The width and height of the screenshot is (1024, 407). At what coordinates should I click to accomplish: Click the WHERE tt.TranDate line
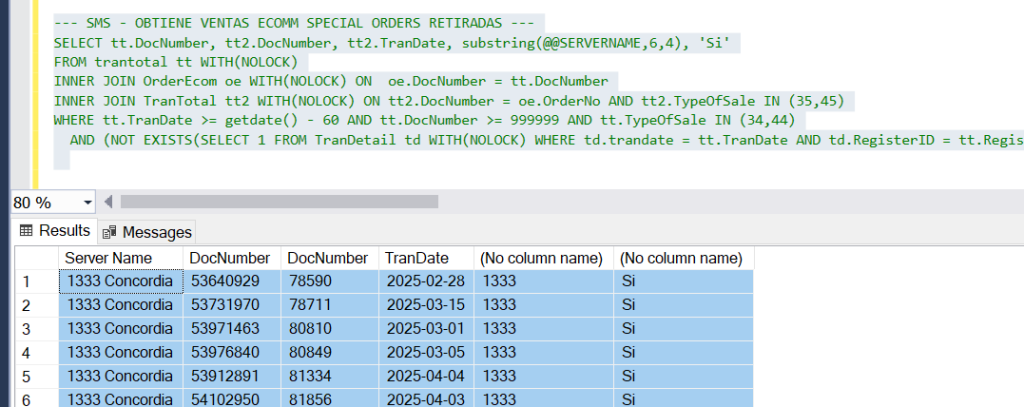click(424, 120)
